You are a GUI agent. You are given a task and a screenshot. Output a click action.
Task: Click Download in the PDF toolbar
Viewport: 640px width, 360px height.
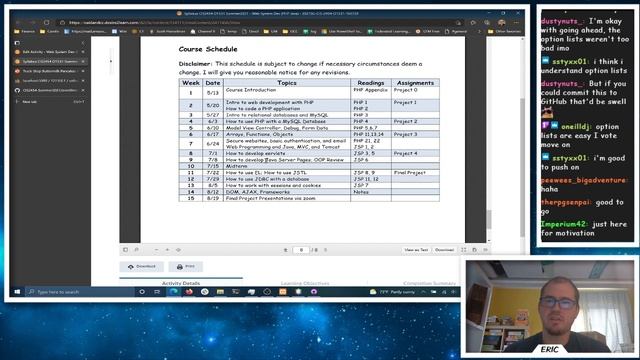coord(444,250)
